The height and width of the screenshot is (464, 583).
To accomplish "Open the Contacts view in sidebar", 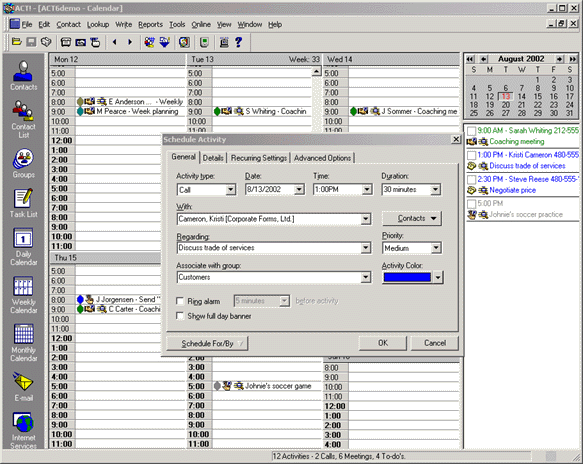I will pyautogui.click(x=23, y=75).
